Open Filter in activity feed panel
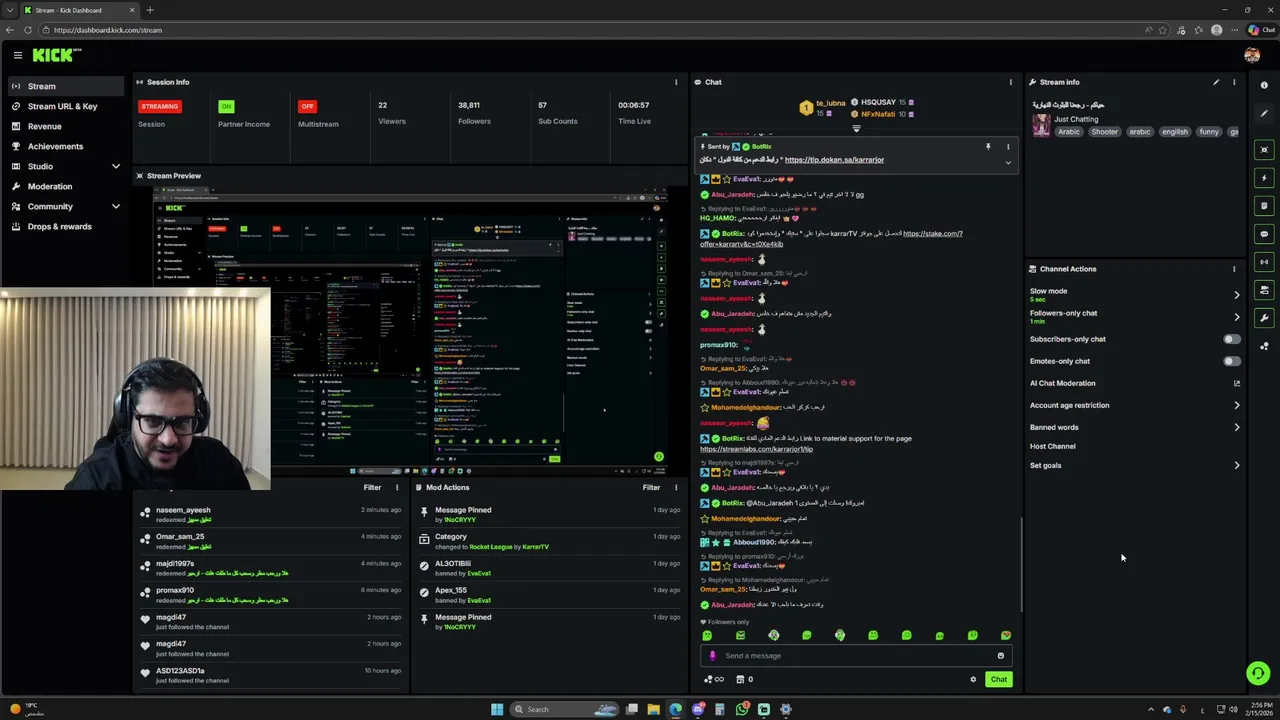1280x720 pixels. pos(372,487)
